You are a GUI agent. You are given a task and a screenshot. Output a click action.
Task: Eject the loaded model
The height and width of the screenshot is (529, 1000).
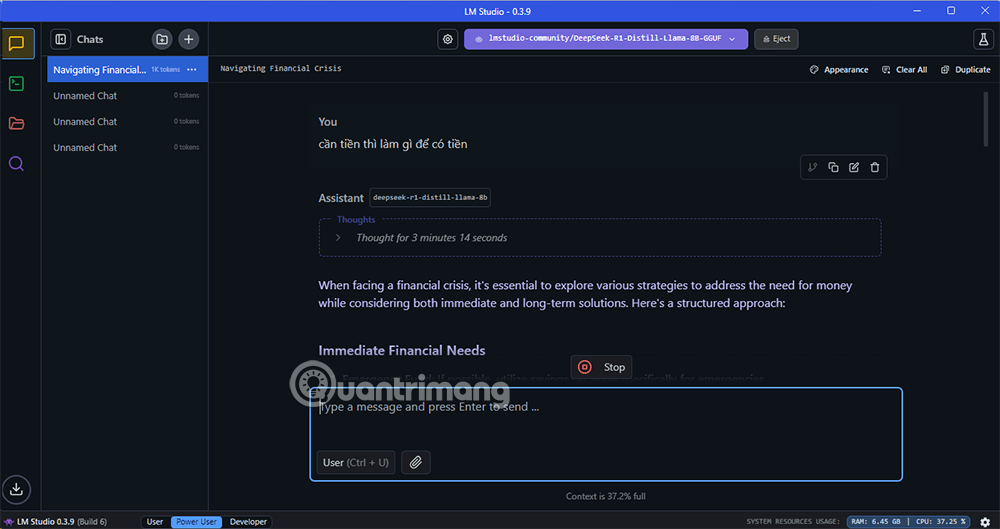(x=776, y=39)
